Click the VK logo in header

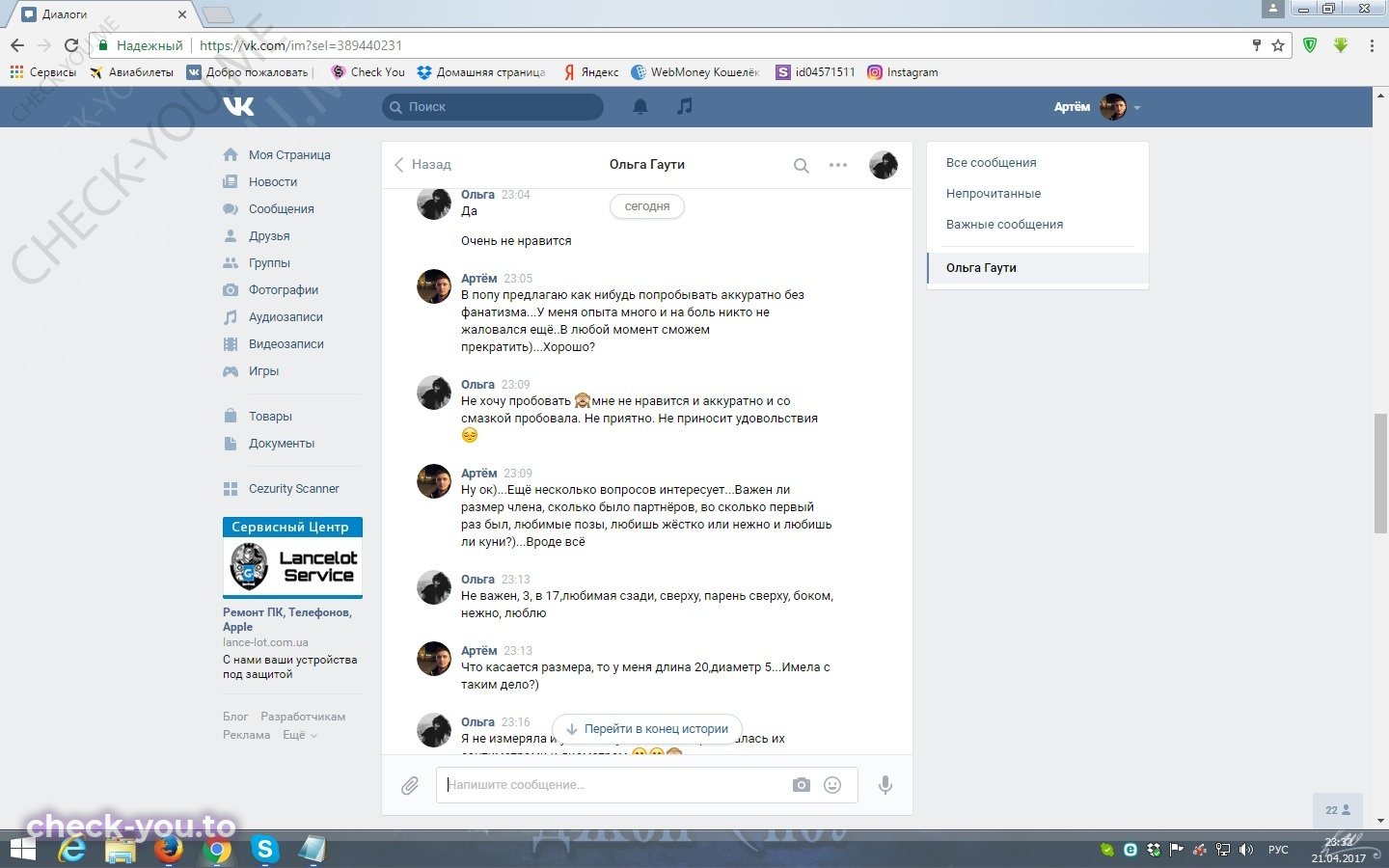coord(238,106)
